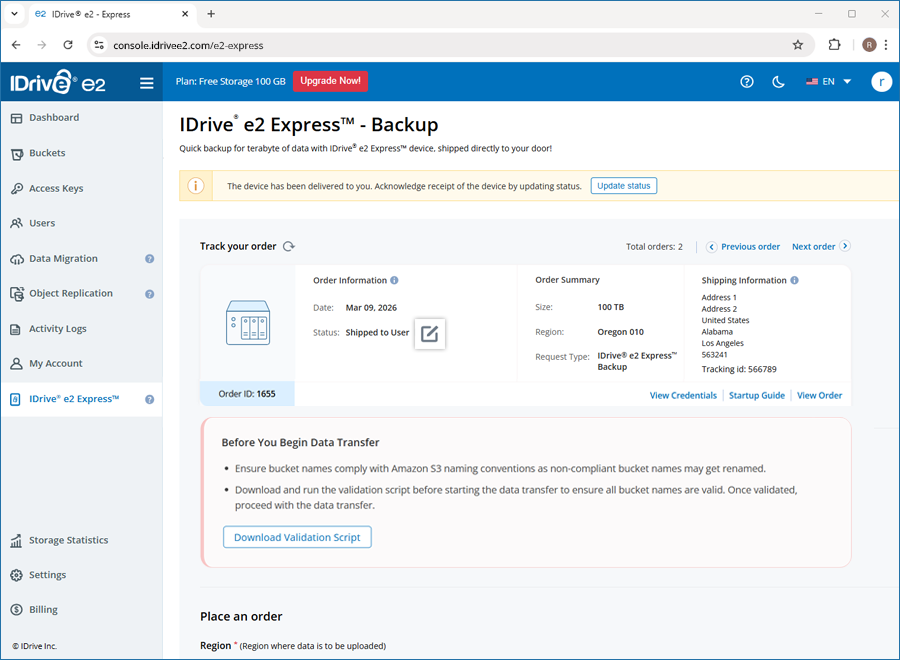
Task: Open a new browser tab
Action: click(x=211, y=14)
